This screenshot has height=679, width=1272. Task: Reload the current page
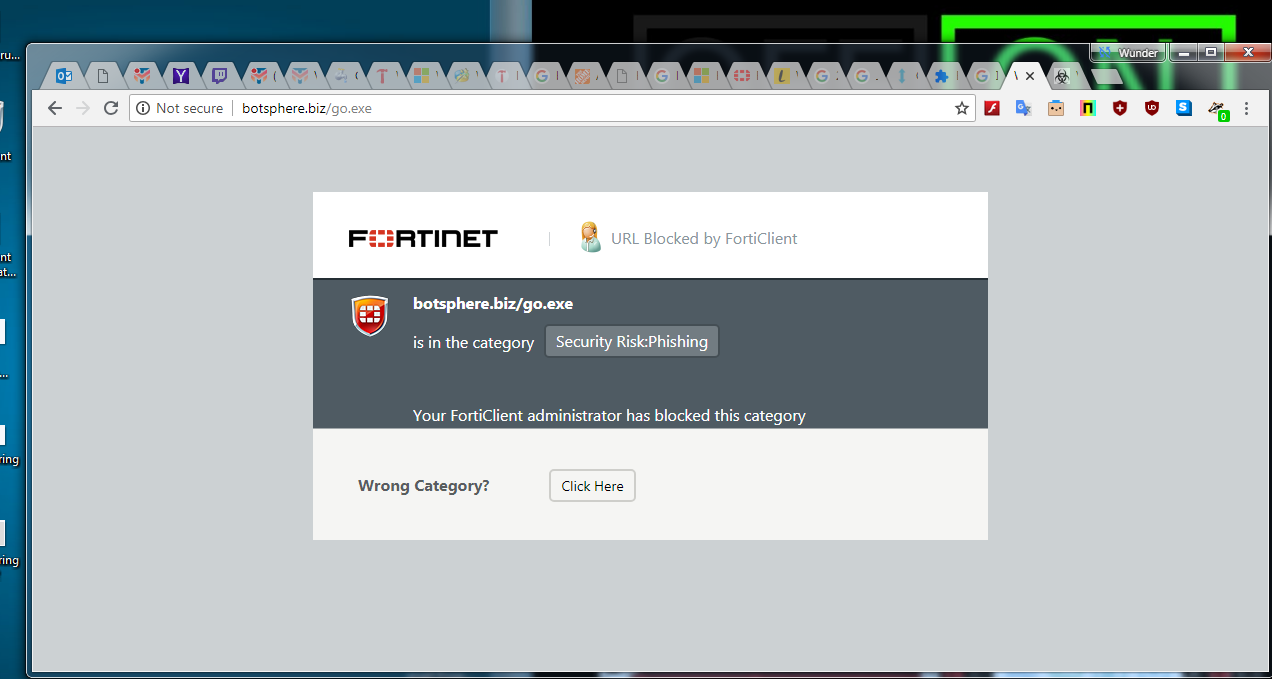click(x=111, y=108)
